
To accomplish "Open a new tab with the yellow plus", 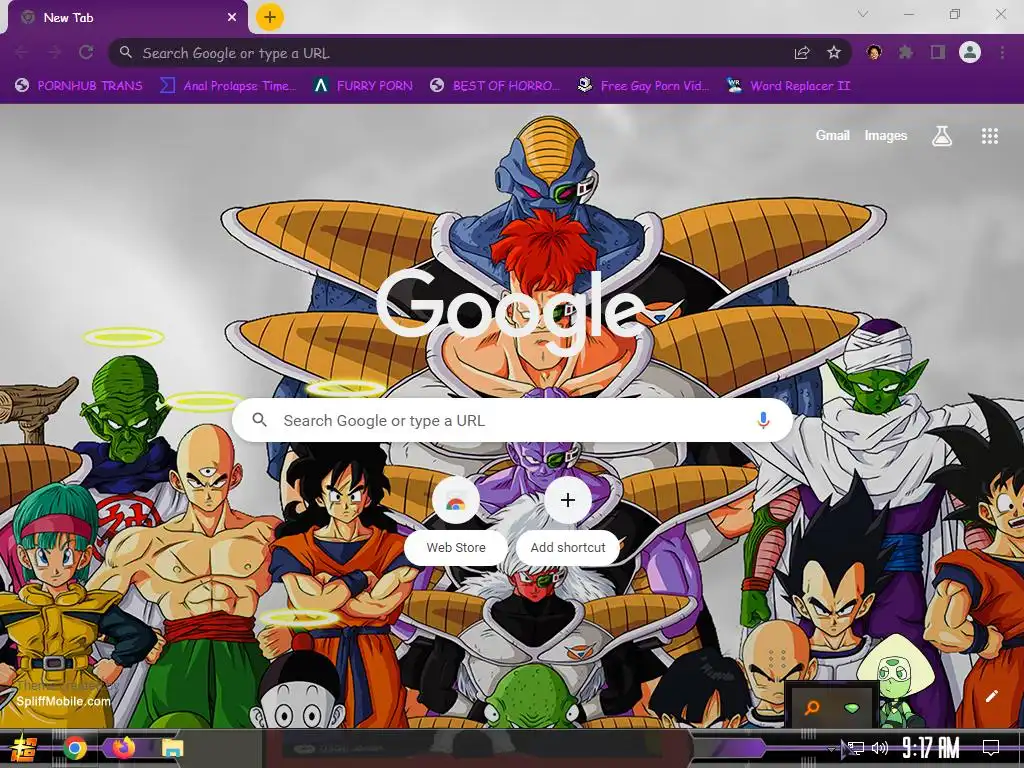I will [270, 17].
